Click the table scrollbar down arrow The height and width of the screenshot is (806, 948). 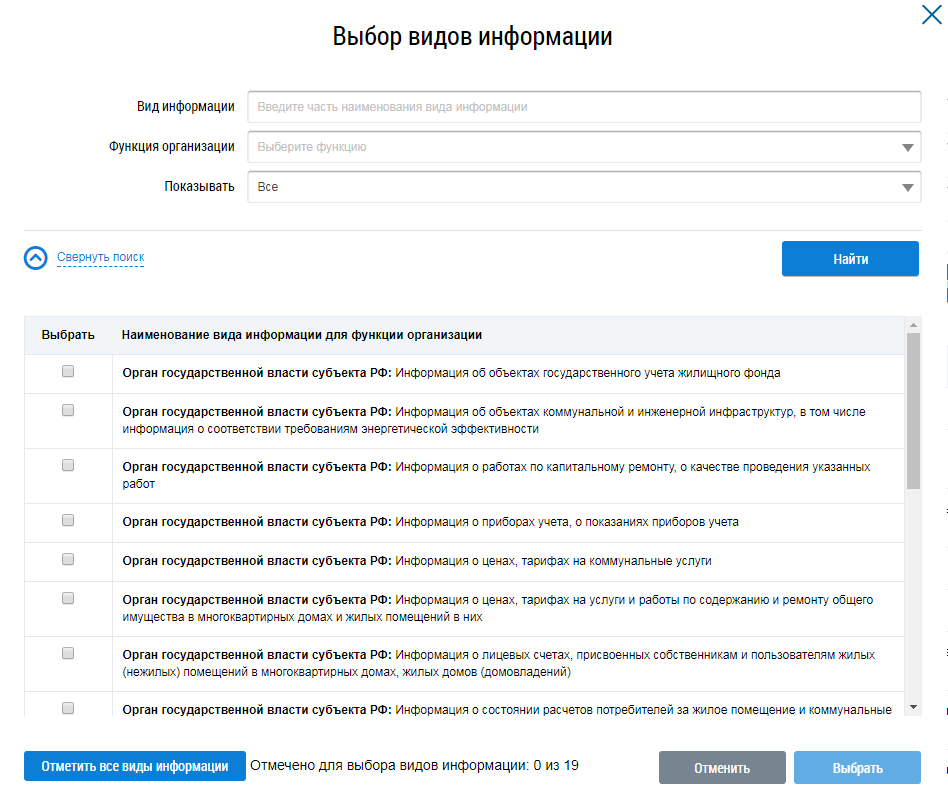tap(913, 707)
